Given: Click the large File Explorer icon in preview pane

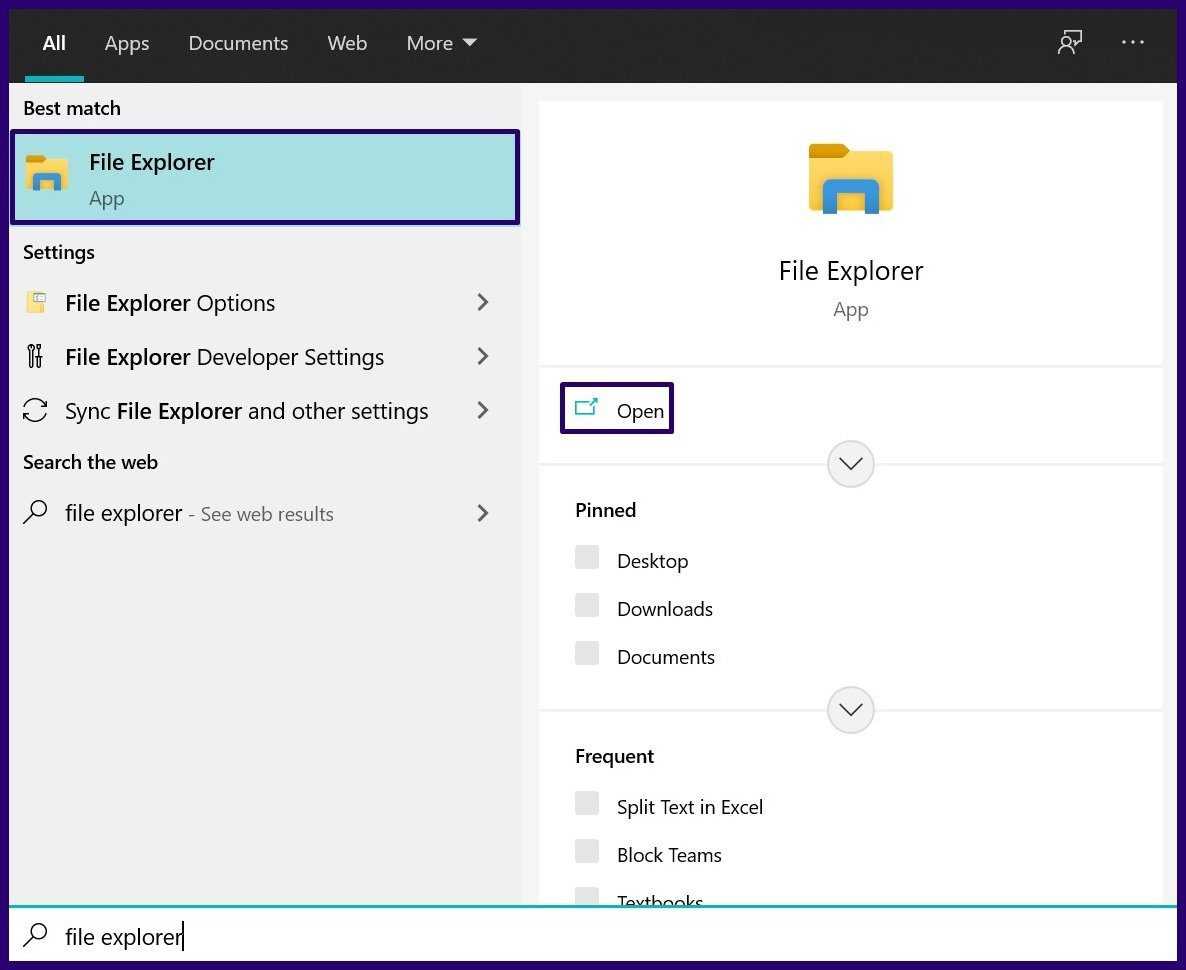Looking at the screenshot, I should pos(850,180).
